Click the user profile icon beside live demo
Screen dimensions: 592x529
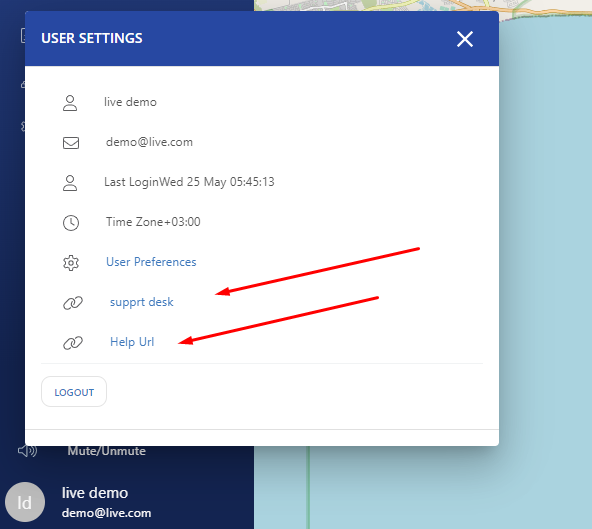point(70,103)
